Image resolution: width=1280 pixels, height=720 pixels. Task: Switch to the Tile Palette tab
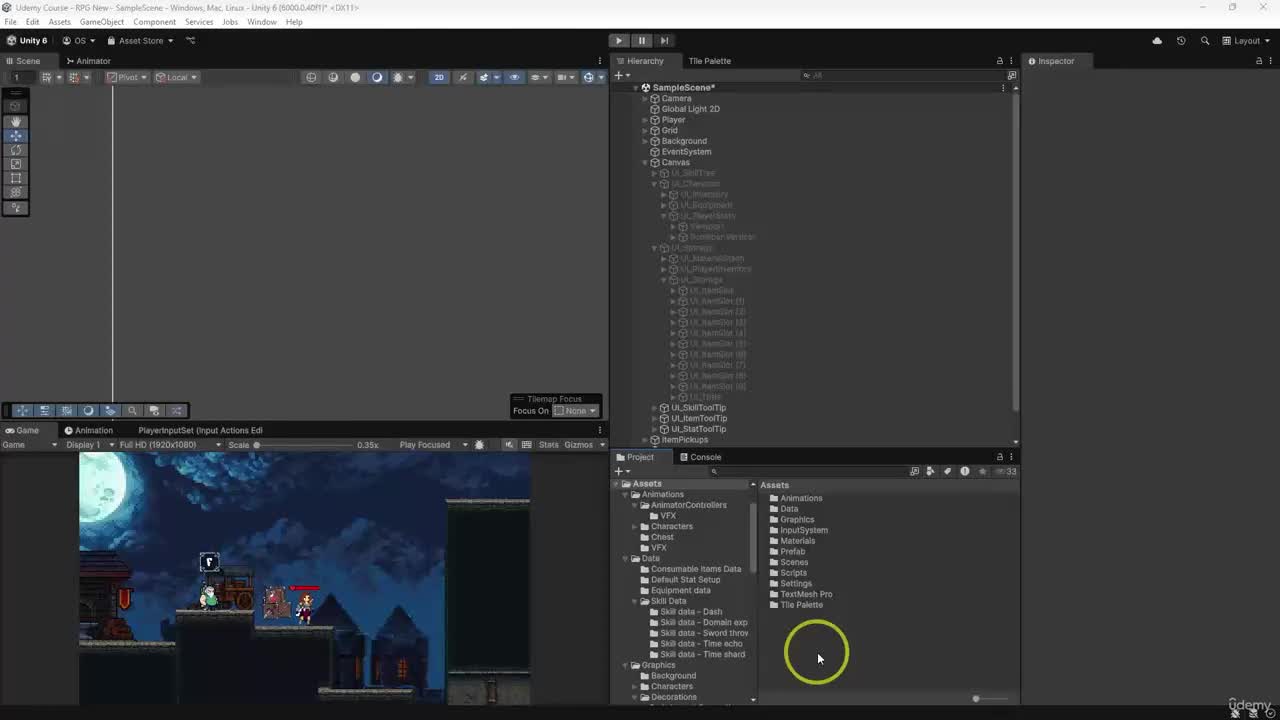709,61
